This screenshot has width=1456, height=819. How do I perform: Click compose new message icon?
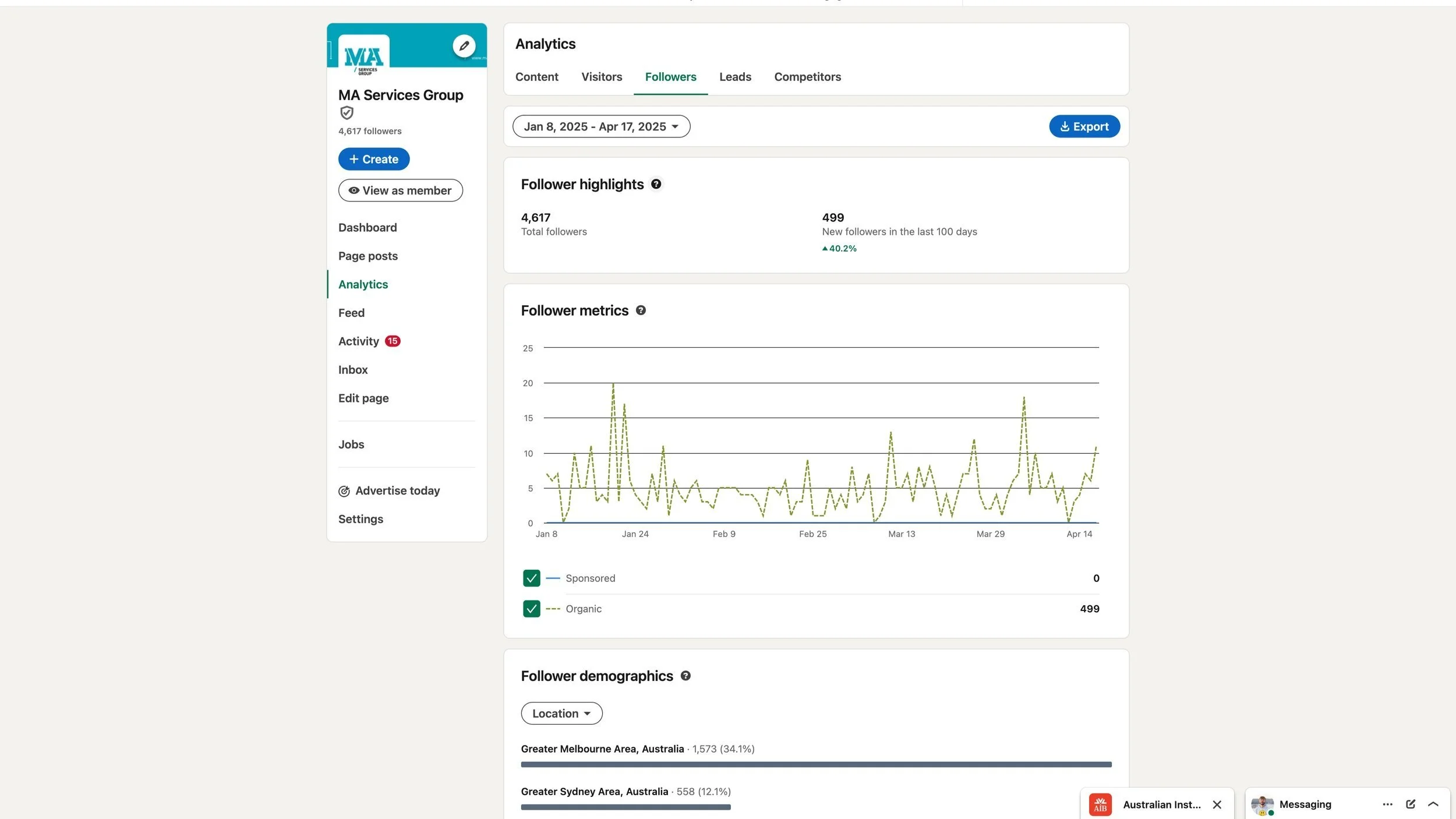1411,804
